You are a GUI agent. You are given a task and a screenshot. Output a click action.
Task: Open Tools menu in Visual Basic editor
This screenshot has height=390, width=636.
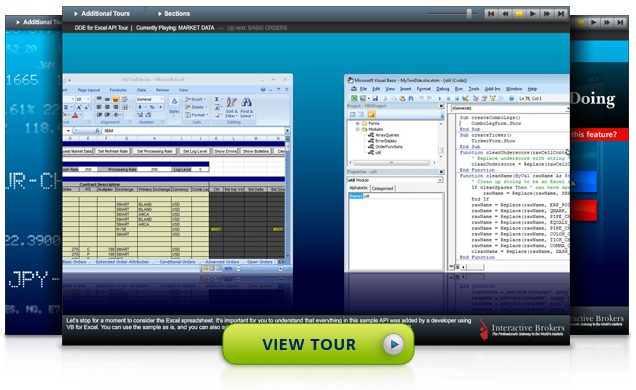473,89
